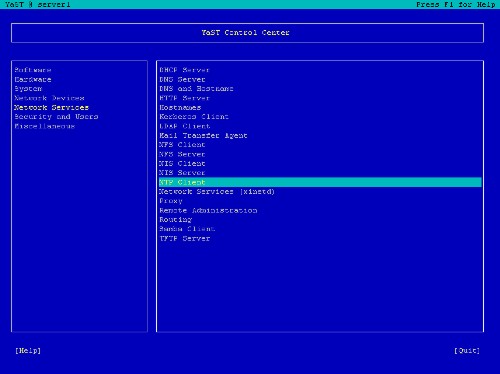The height and width of the screenshot is (374, 500).
Task: Select the Hostnames module
Action: click(180, 107)
